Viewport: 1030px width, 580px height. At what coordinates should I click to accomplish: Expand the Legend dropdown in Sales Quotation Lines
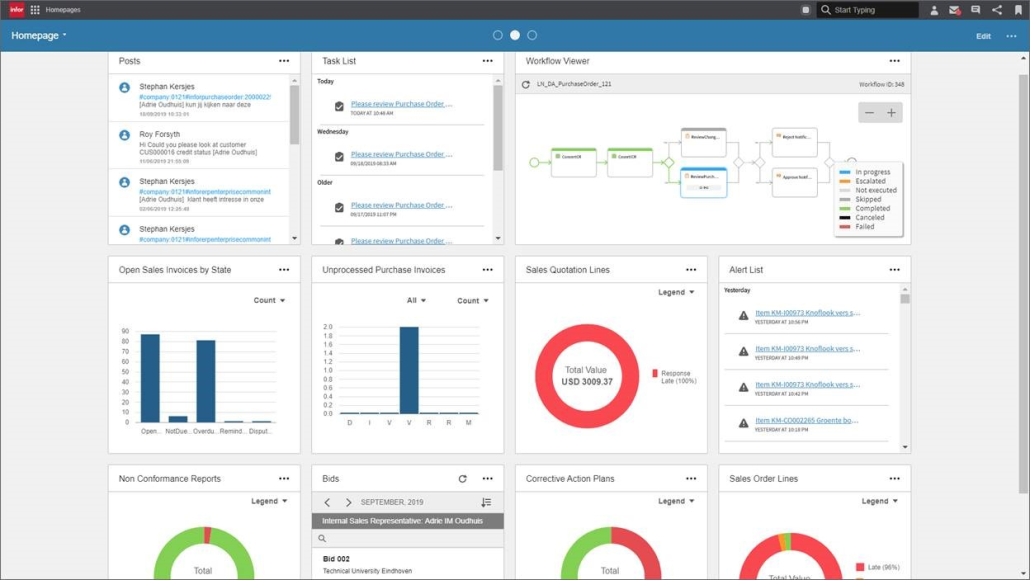pos(676,292)
